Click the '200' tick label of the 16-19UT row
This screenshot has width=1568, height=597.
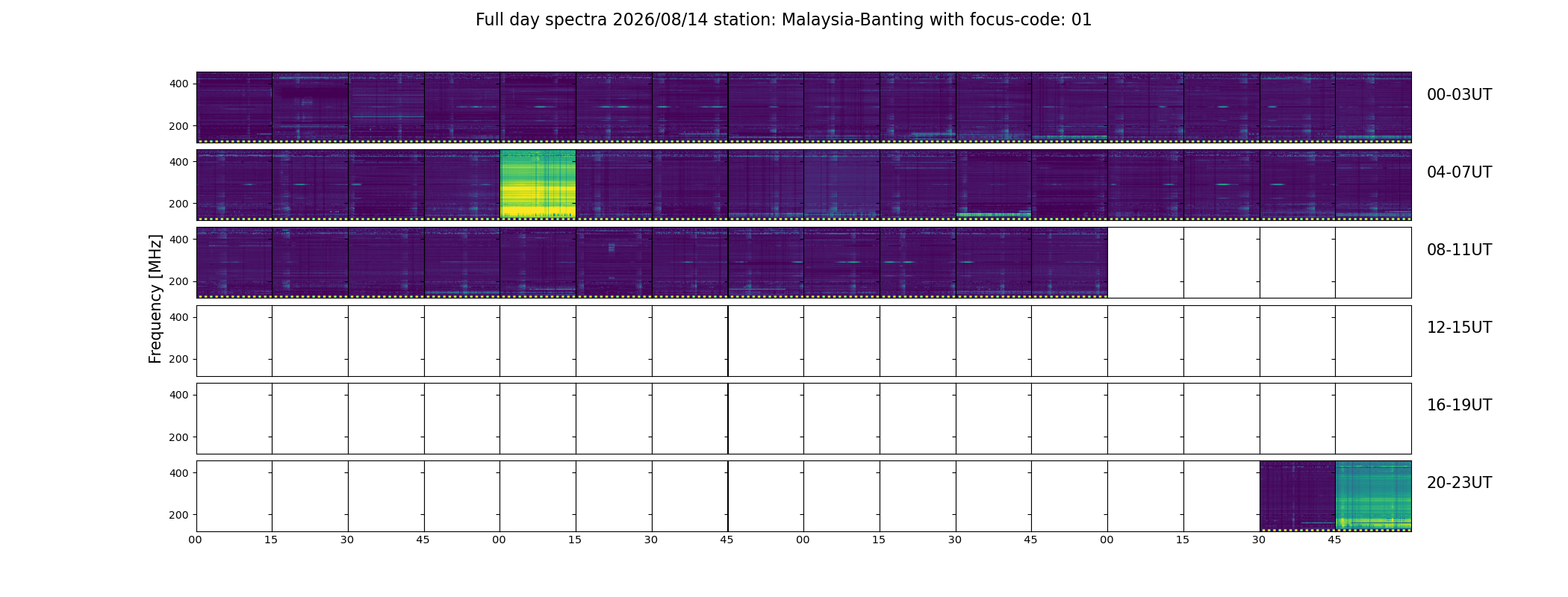pos(178,437)
